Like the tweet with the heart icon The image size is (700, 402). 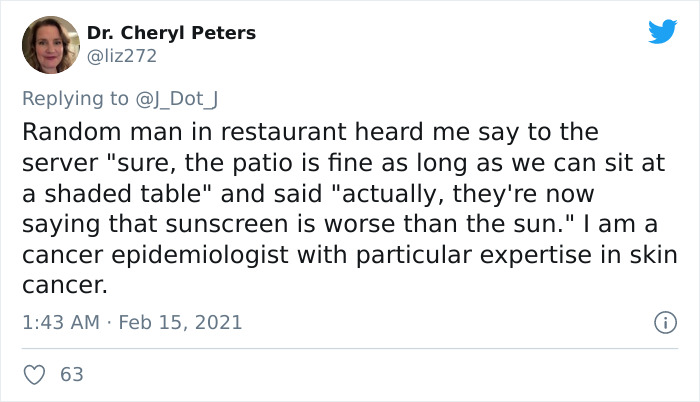[33, 375]
